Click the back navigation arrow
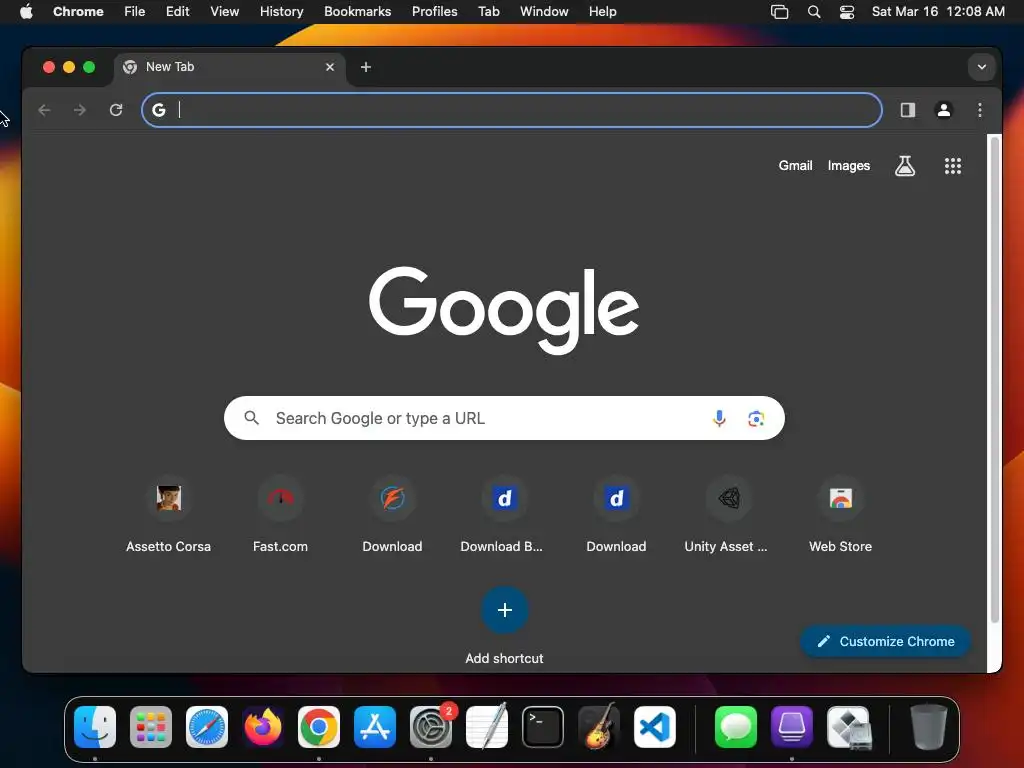This screenshot has height=768, width=1024. (x=44, y=110)
